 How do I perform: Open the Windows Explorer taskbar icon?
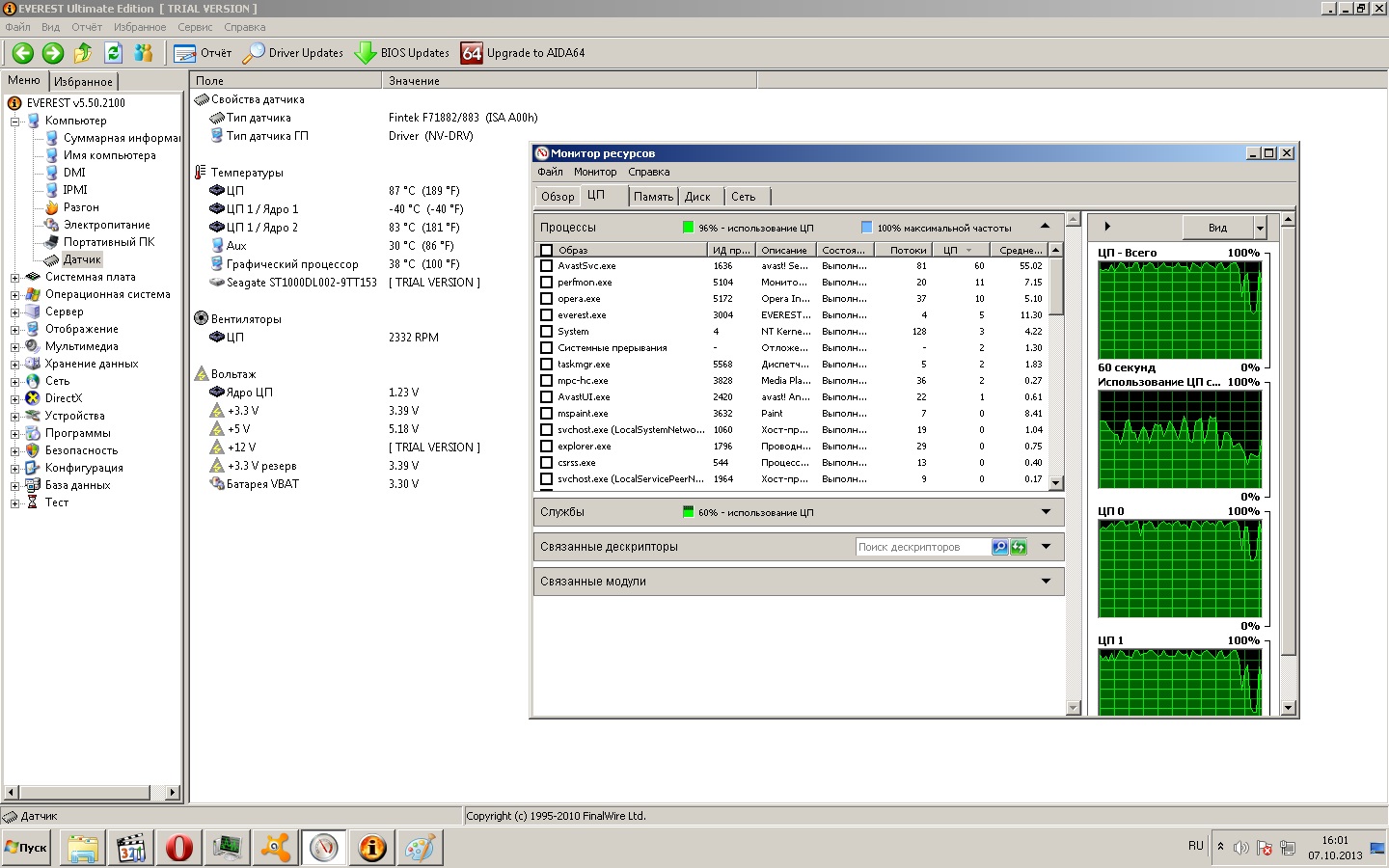point(82,848)
